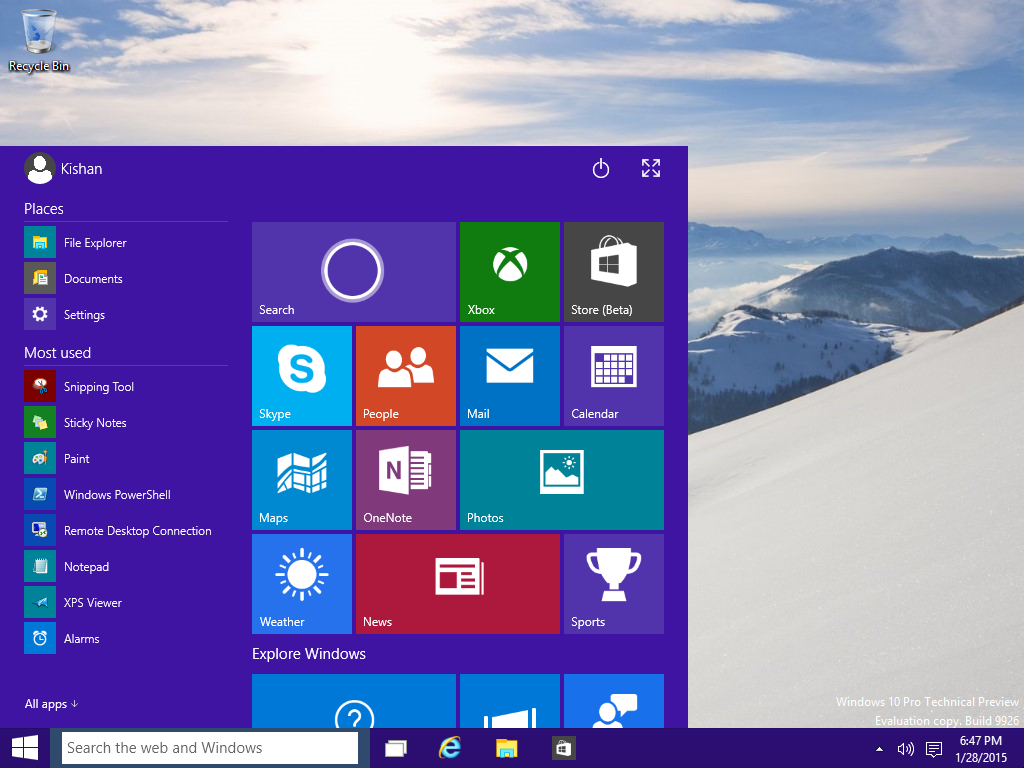Launch the Skype tile
The width and height of the screenshot is (1024, 768).
[x=302, y=376]
